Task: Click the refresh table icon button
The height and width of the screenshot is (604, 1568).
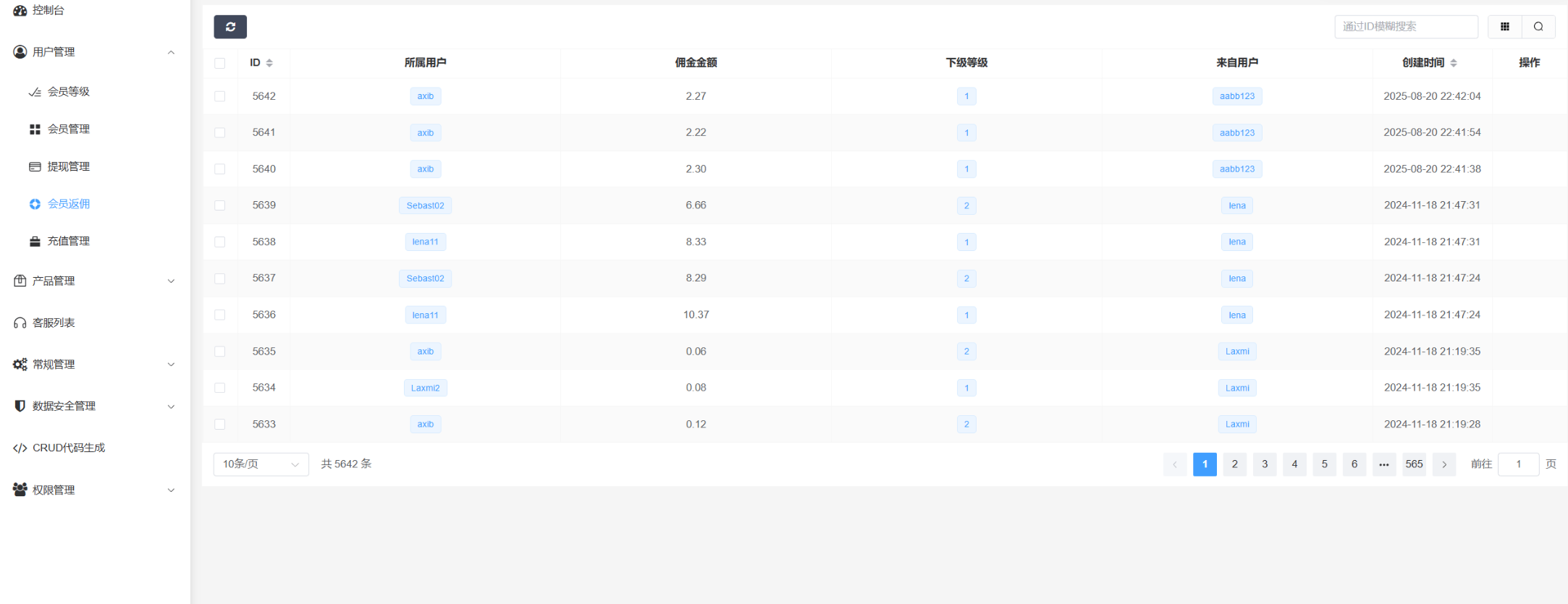Action: point(230,27)
